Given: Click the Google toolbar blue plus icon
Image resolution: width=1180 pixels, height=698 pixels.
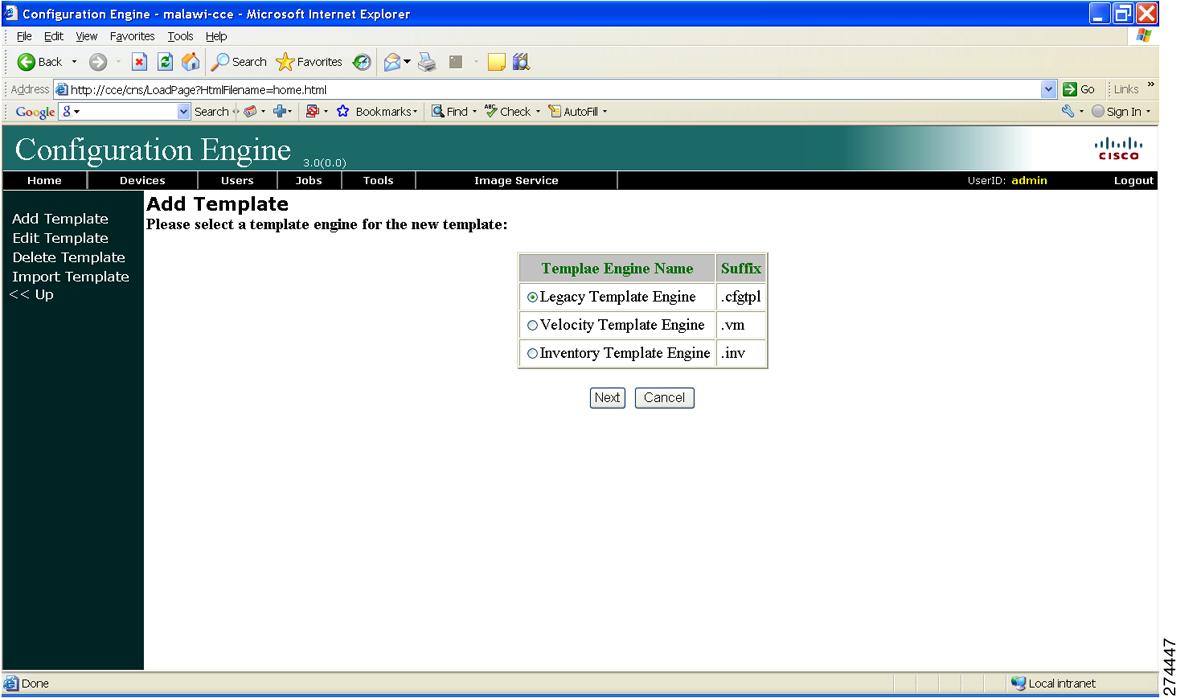Looking at the screenshot, I should (x=280, y=111).
